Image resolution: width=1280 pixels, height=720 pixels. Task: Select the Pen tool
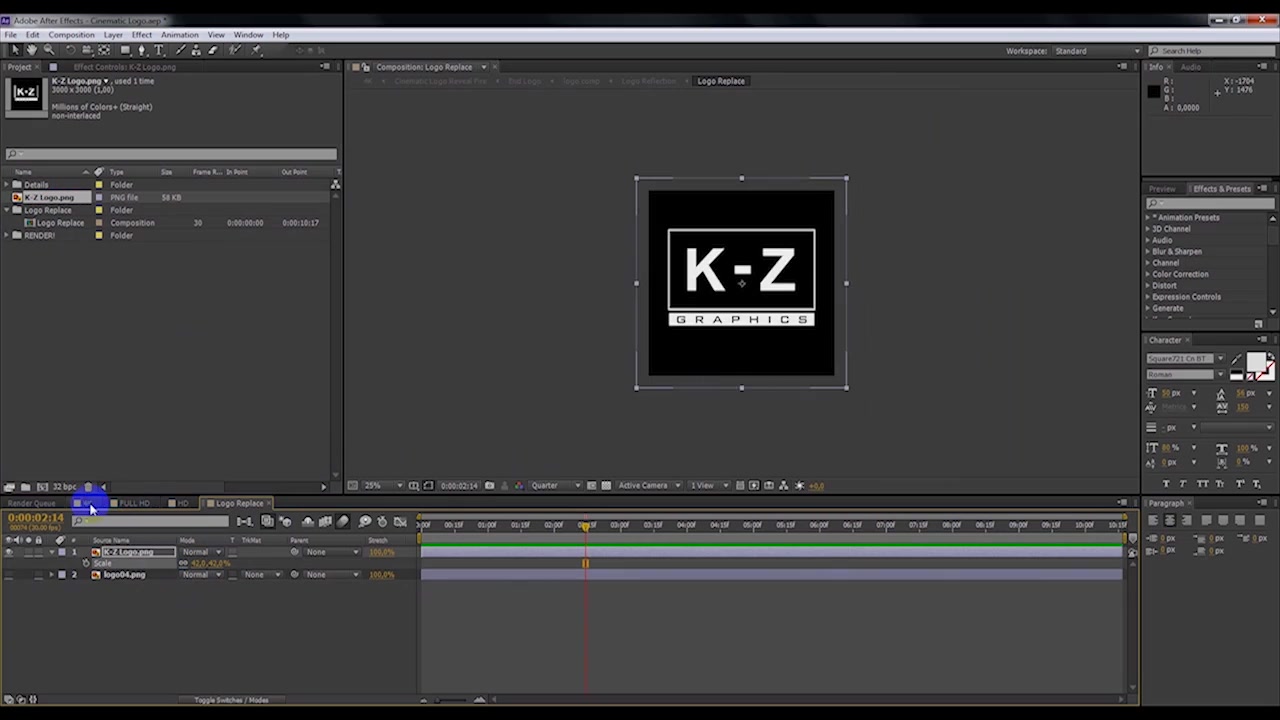(x=142, y=50)
